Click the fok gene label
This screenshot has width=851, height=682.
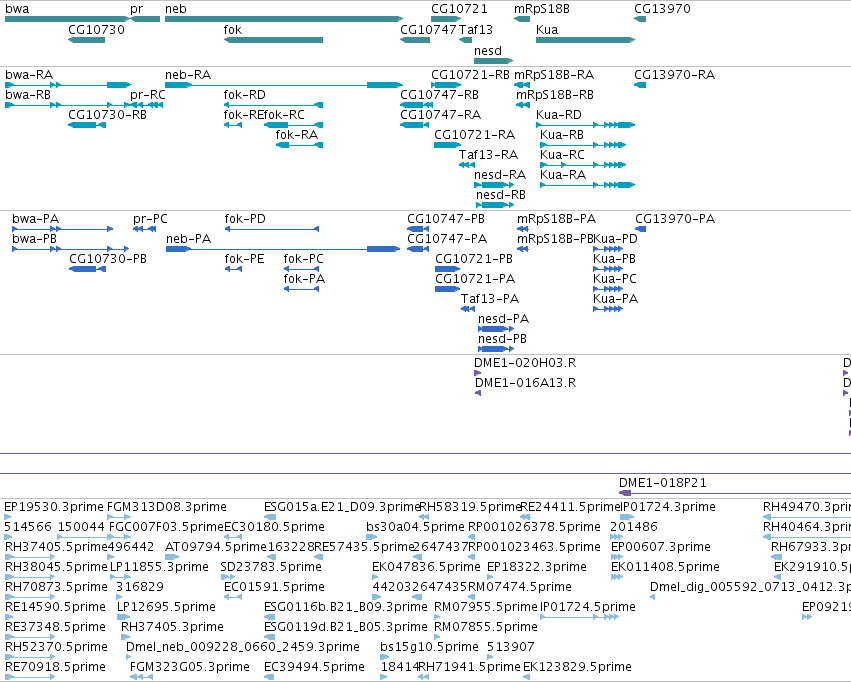tap(232, 29)
